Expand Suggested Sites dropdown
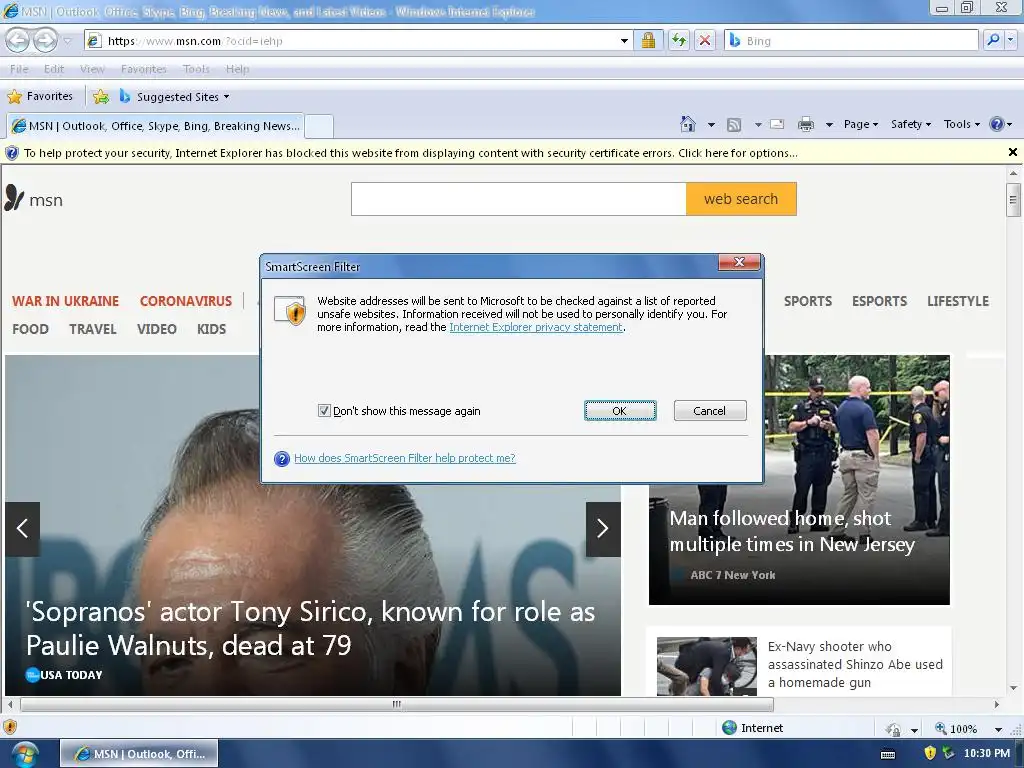 pos(227,97)
